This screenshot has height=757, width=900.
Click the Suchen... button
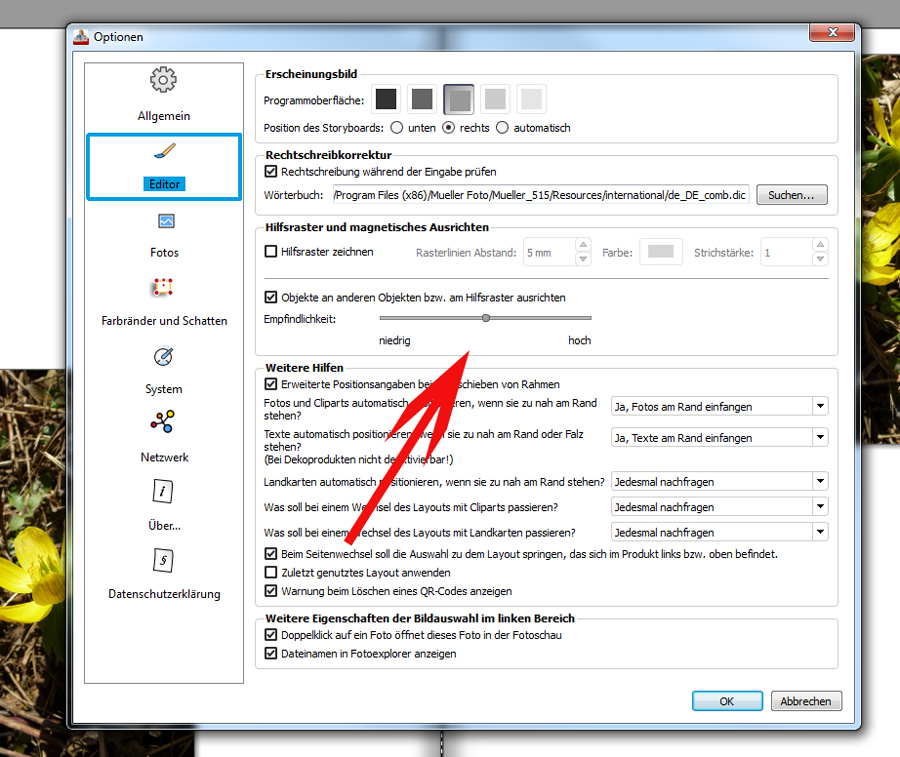[792, 195]
